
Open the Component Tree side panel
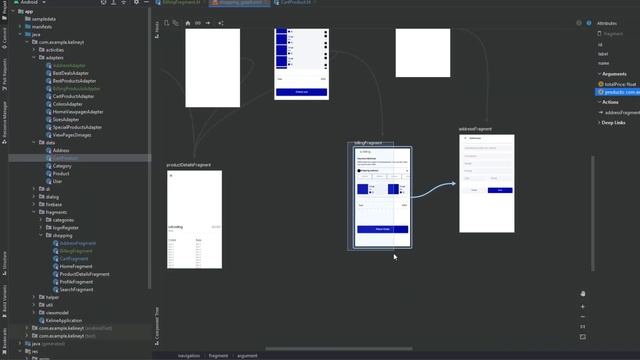[157, 326]
